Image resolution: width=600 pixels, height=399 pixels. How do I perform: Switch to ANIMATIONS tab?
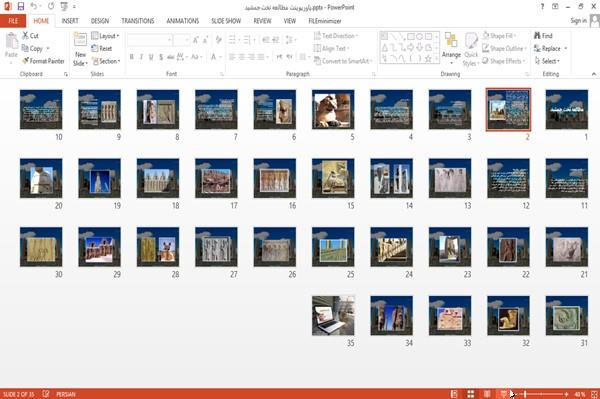(183, 21)
